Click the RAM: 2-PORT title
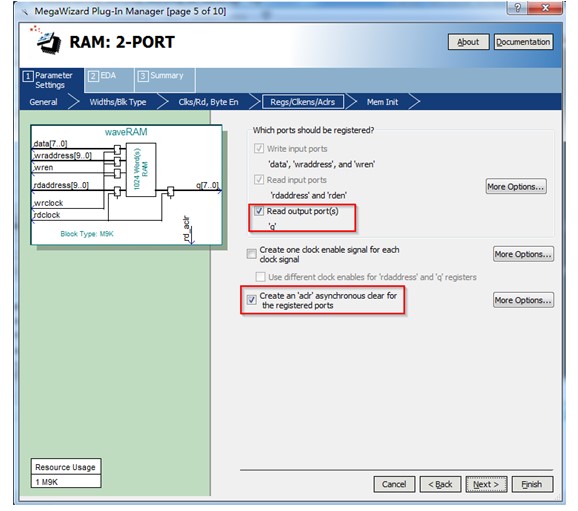The image size is (578, 511). (x=122, y=42)
